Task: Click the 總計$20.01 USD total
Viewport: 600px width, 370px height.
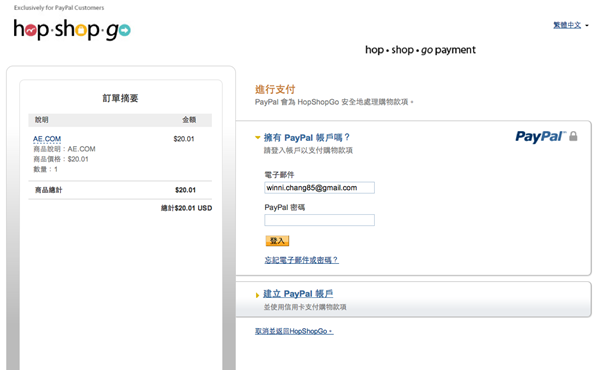Action: tap(186, 208)
